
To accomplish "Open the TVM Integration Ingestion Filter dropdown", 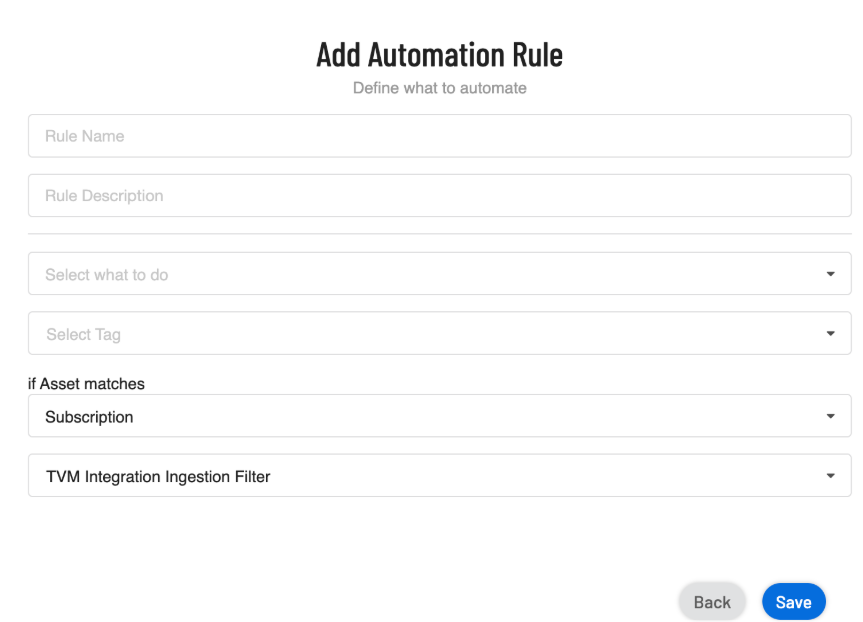I will [x=439, y=476].
